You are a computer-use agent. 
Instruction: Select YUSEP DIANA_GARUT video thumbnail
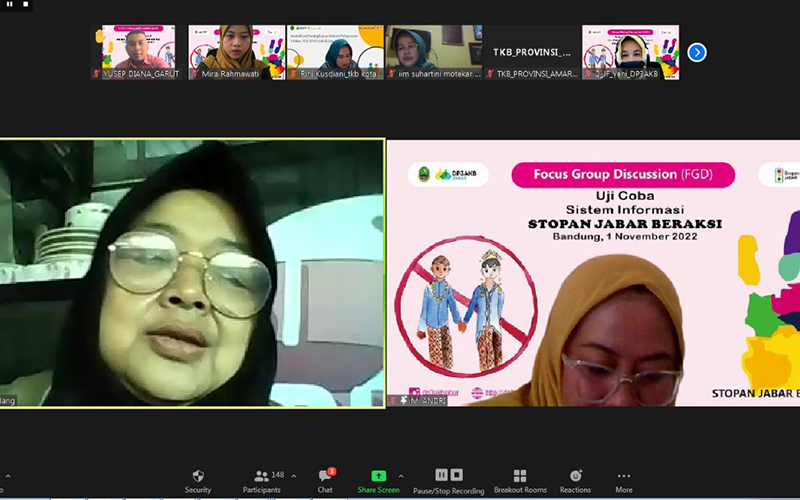(138, 52)
